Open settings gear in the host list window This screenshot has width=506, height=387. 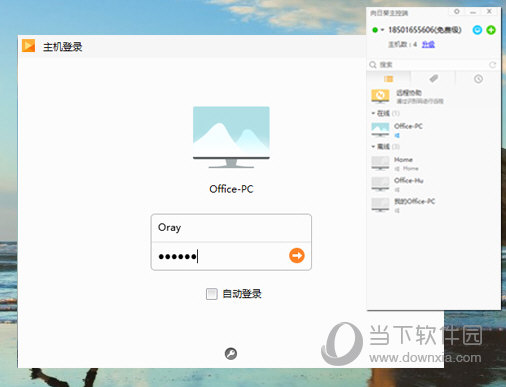[x=457, y=12]
